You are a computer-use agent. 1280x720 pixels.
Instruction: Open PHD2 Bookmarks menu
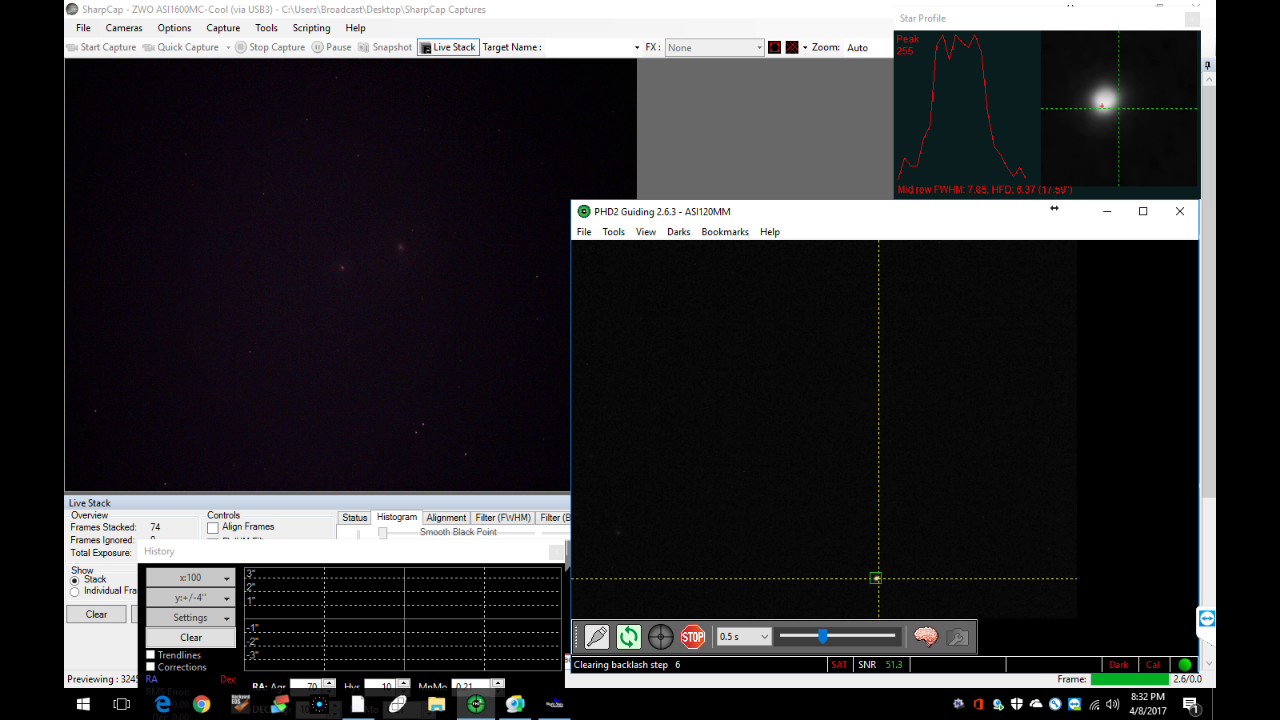click(725, 231)
